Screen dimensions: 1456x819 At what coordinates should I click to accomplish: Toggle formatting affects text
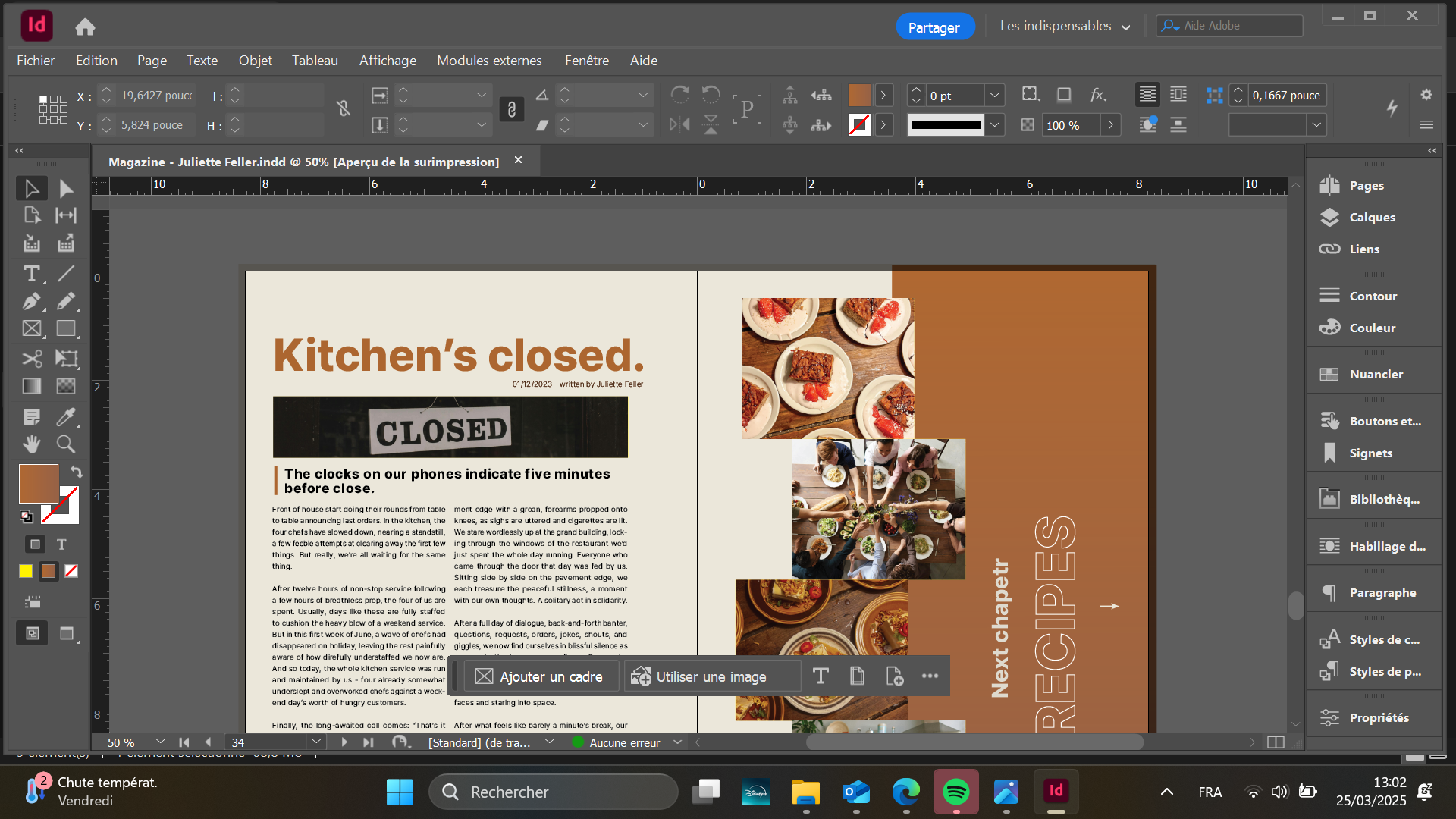point(61,544)
